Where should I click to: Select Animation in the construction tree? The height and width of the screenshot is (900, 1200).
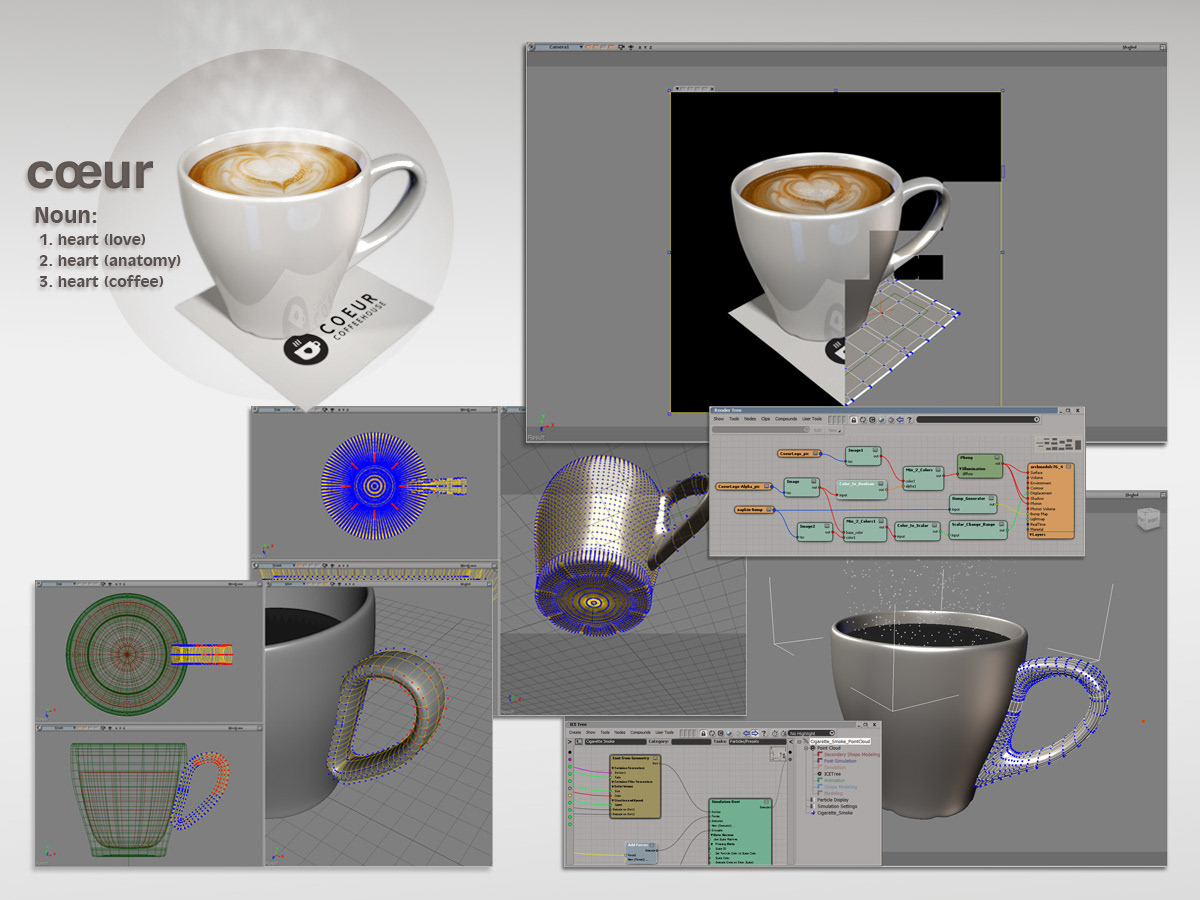click(834, 780)
